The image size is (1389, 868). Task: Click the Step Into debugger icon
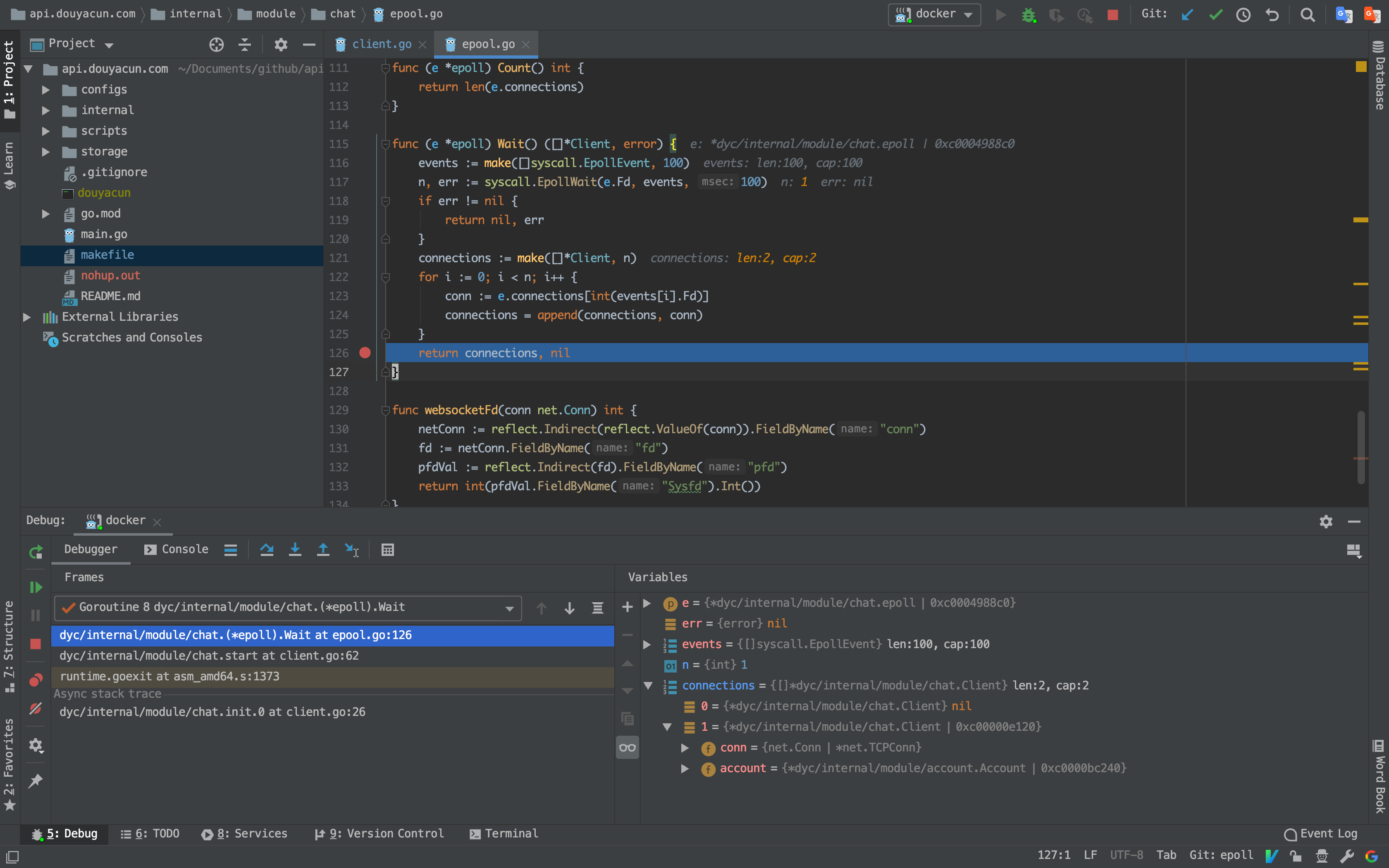[294, 549]
